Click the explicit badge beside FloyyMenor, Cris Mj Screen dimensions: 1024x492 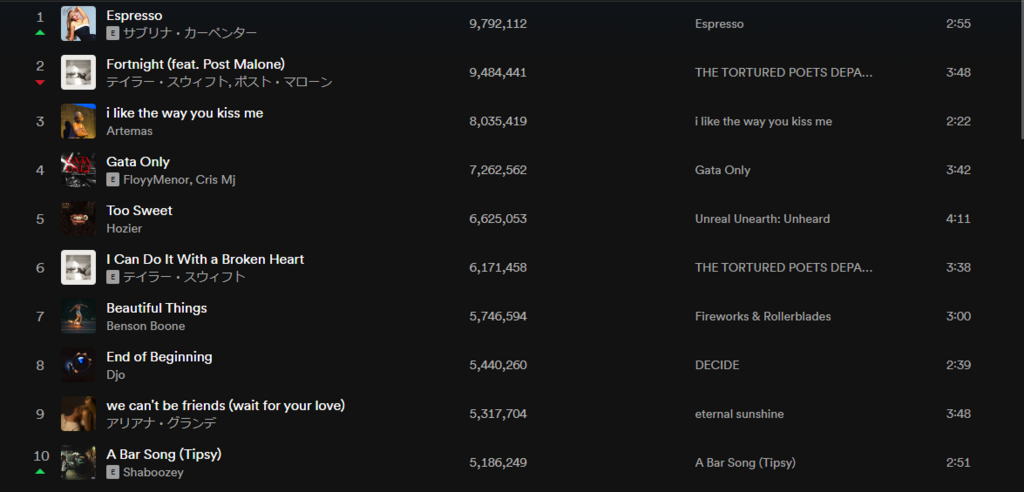point(113,180)
